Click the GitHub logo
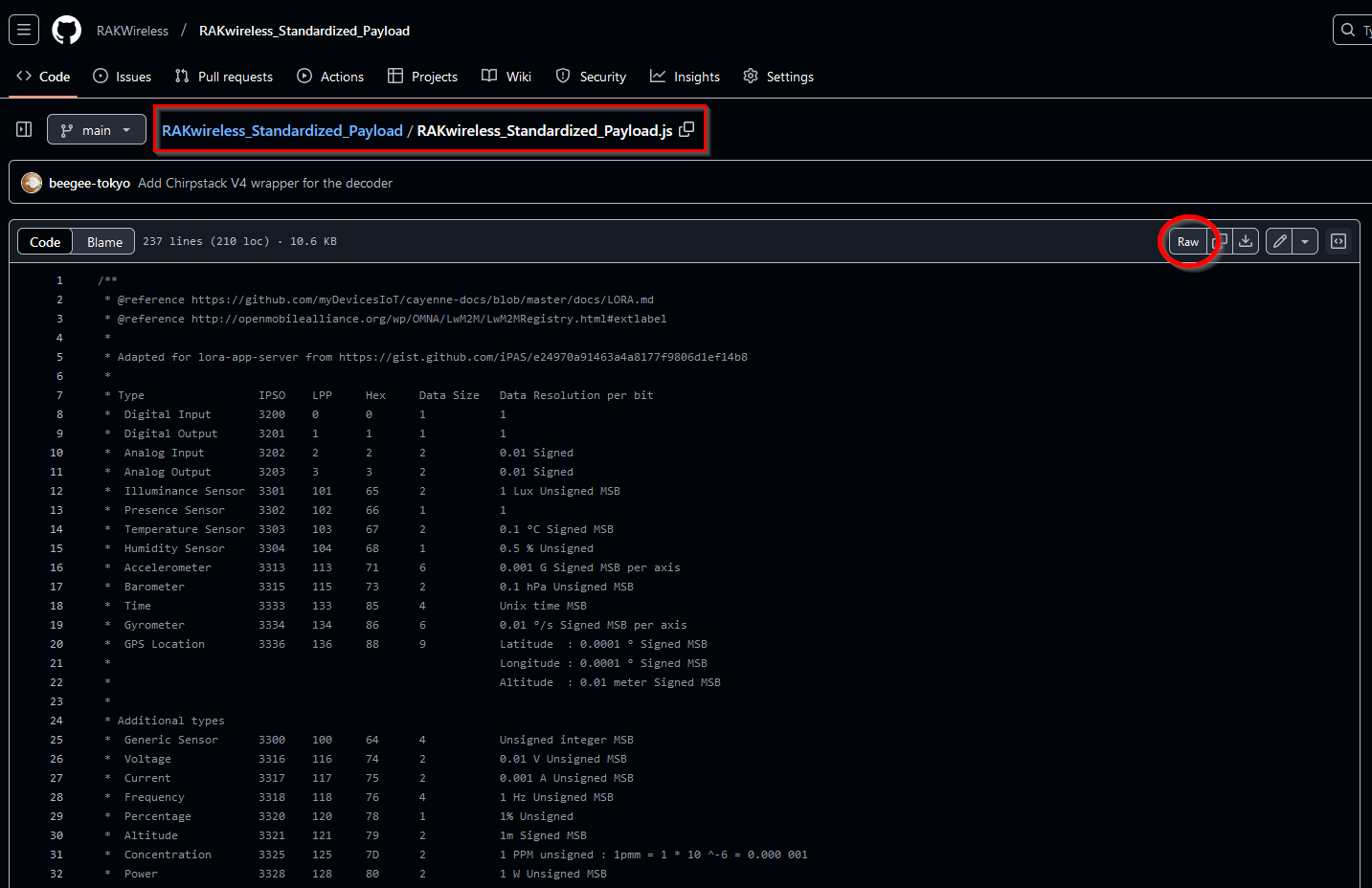Viewport: 1372px width, 888px height. [65, 30]
